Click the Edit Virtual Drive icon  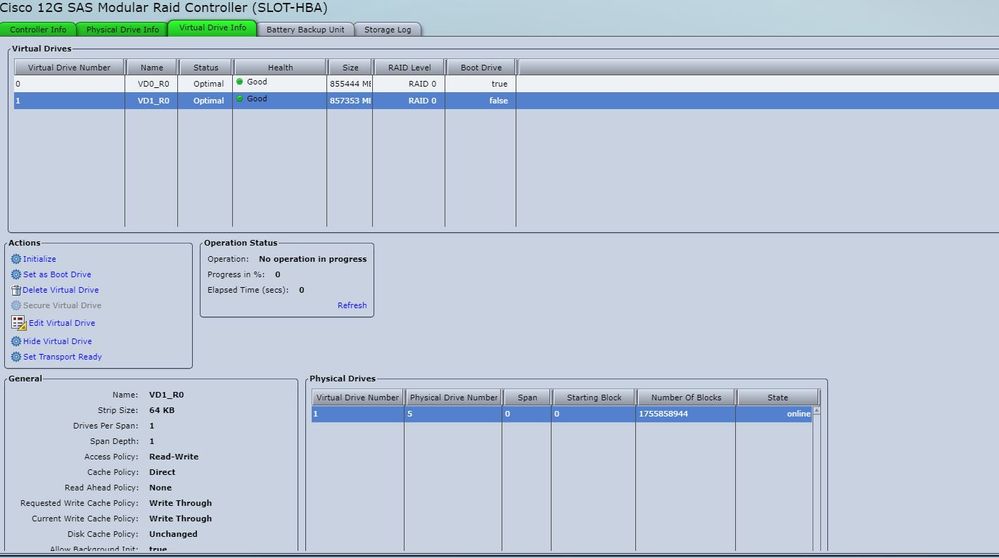18,323
